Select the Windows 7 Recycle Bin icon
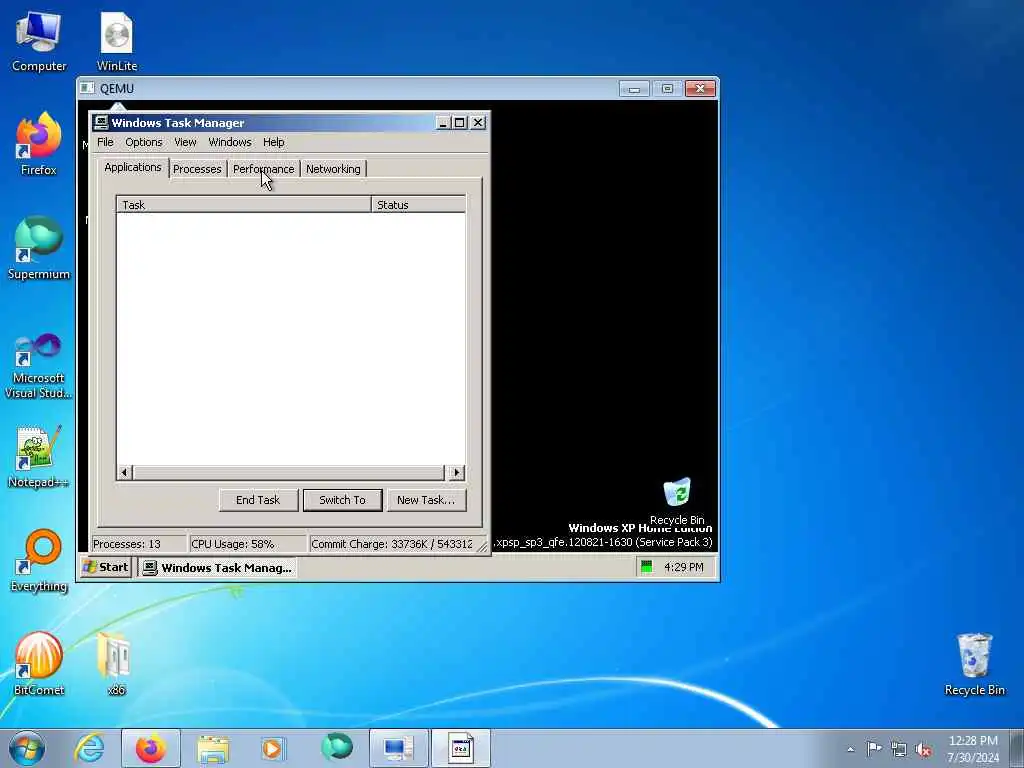Viewport: 1024px width, 768px height. [974, 664]
